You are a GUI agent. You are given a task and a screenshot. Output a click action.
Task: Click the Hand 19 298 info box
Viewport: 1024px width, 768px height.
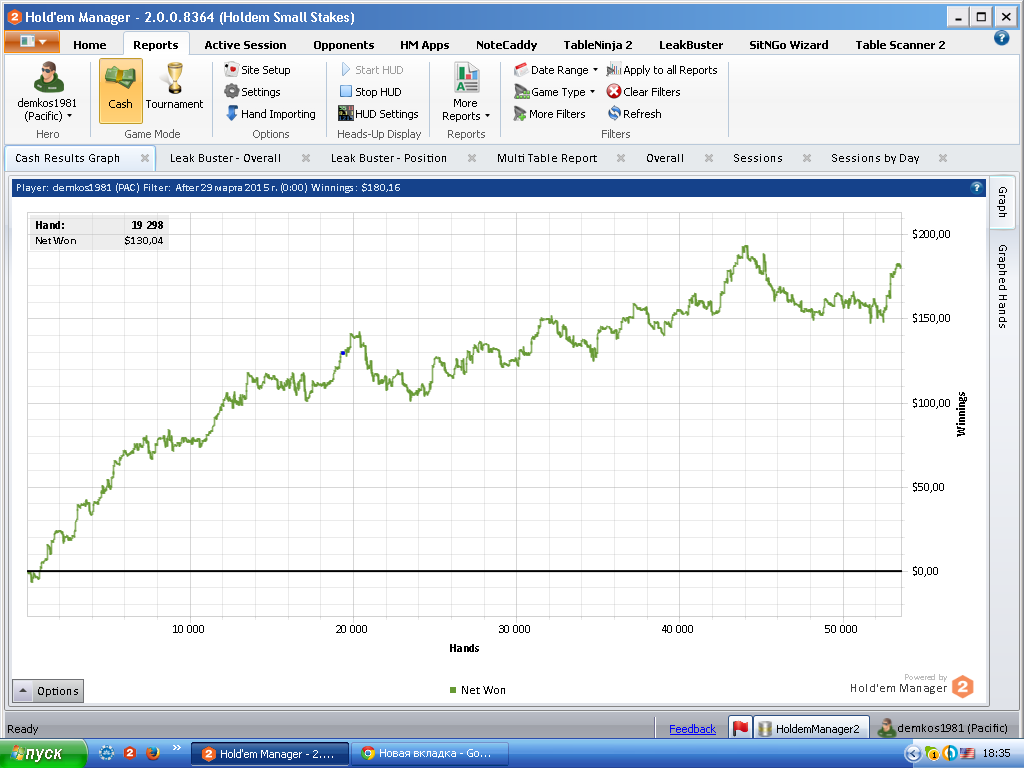[x=99, y=232]
